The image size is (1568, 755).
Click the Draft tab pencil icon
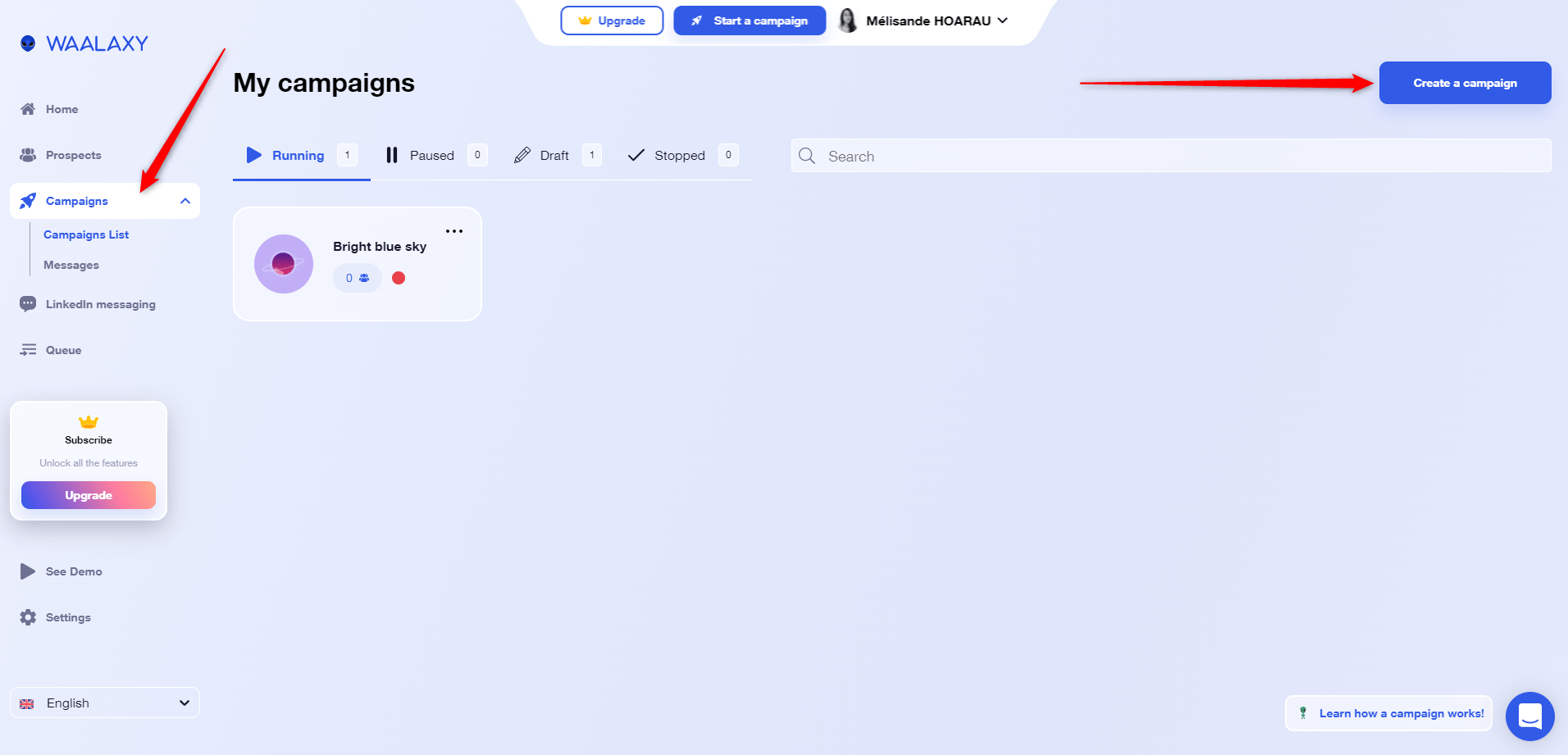pyautogui.click(x=522, y=155)
